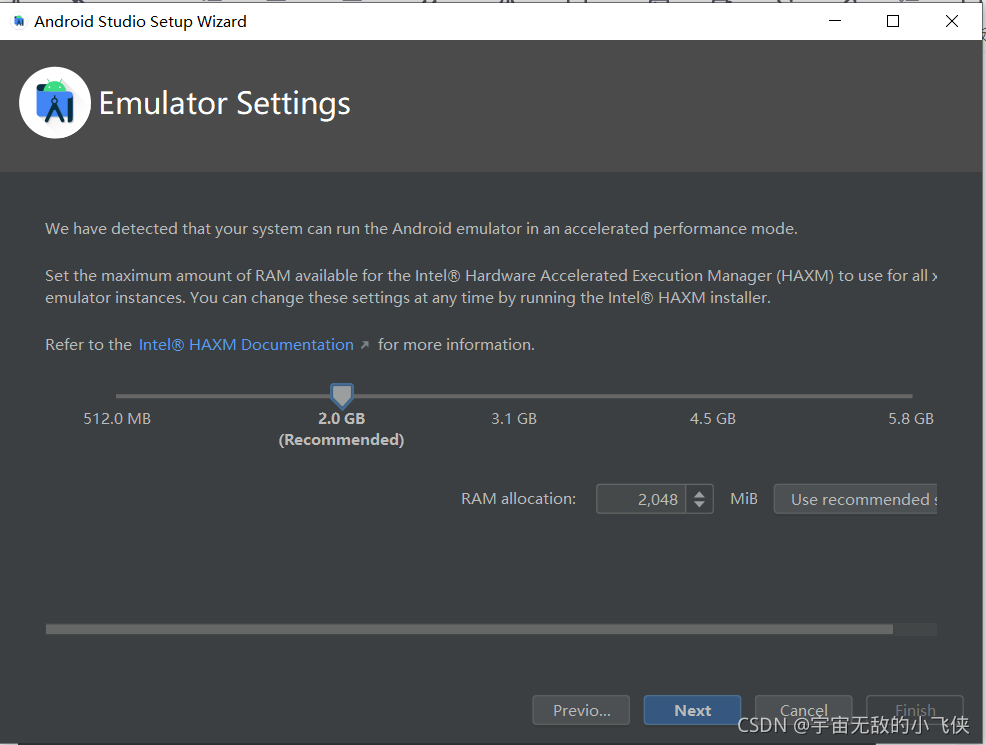Click the horizontal scrollbar at bottom
Screen dimensions: 986x745
point(469,629)
